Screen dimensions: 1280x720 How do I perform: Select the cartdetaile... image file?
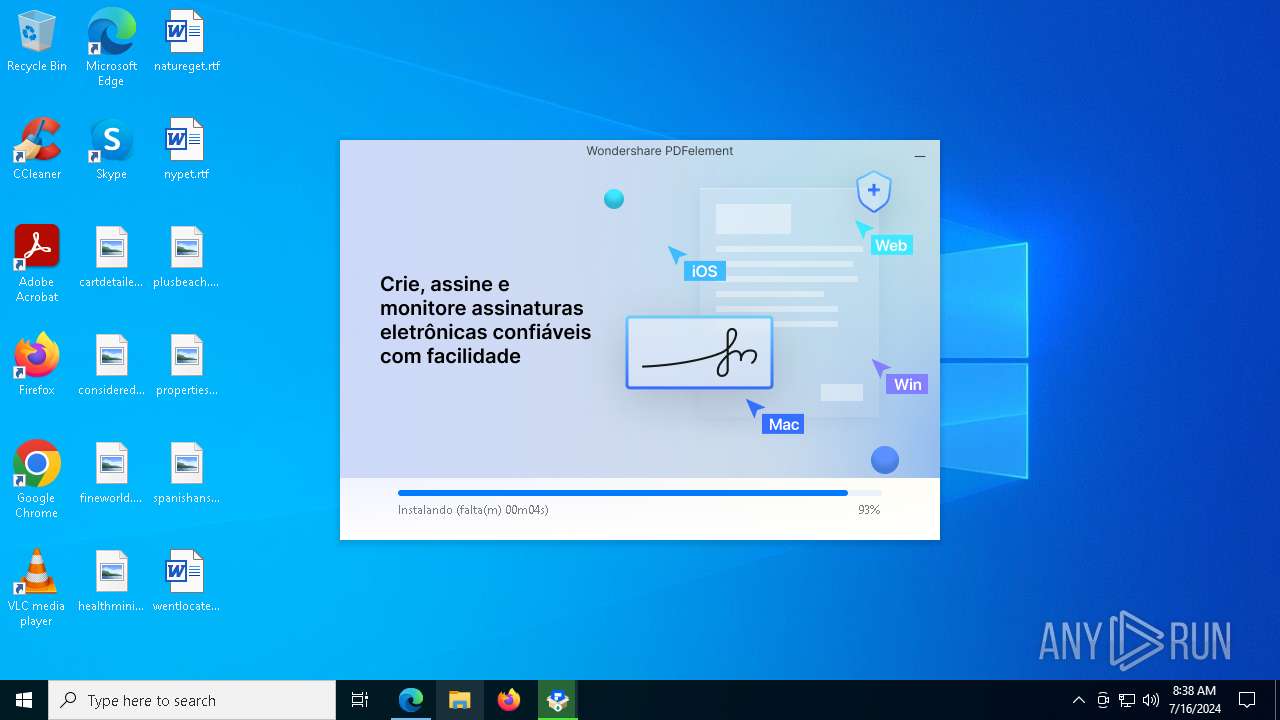[x=111, y=257]
